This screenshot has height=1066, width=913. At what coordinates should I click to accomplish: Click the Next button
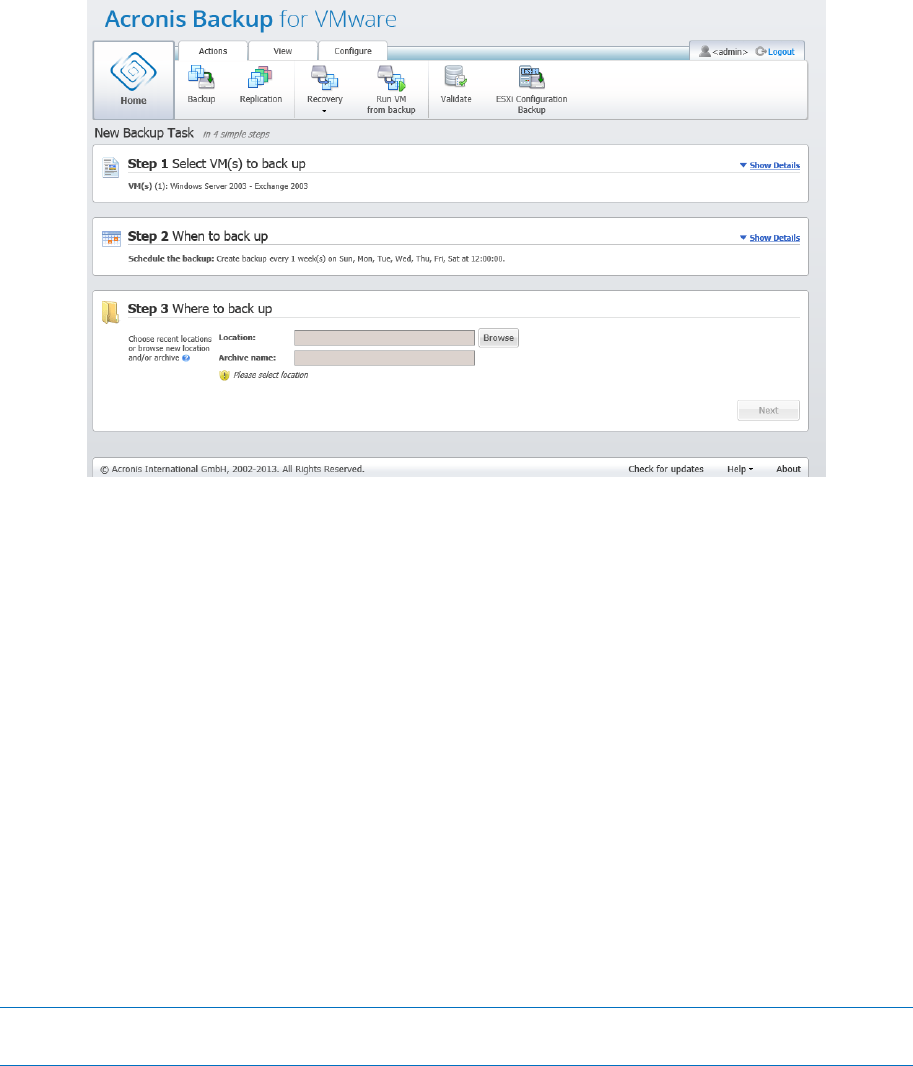coord(768,411)
